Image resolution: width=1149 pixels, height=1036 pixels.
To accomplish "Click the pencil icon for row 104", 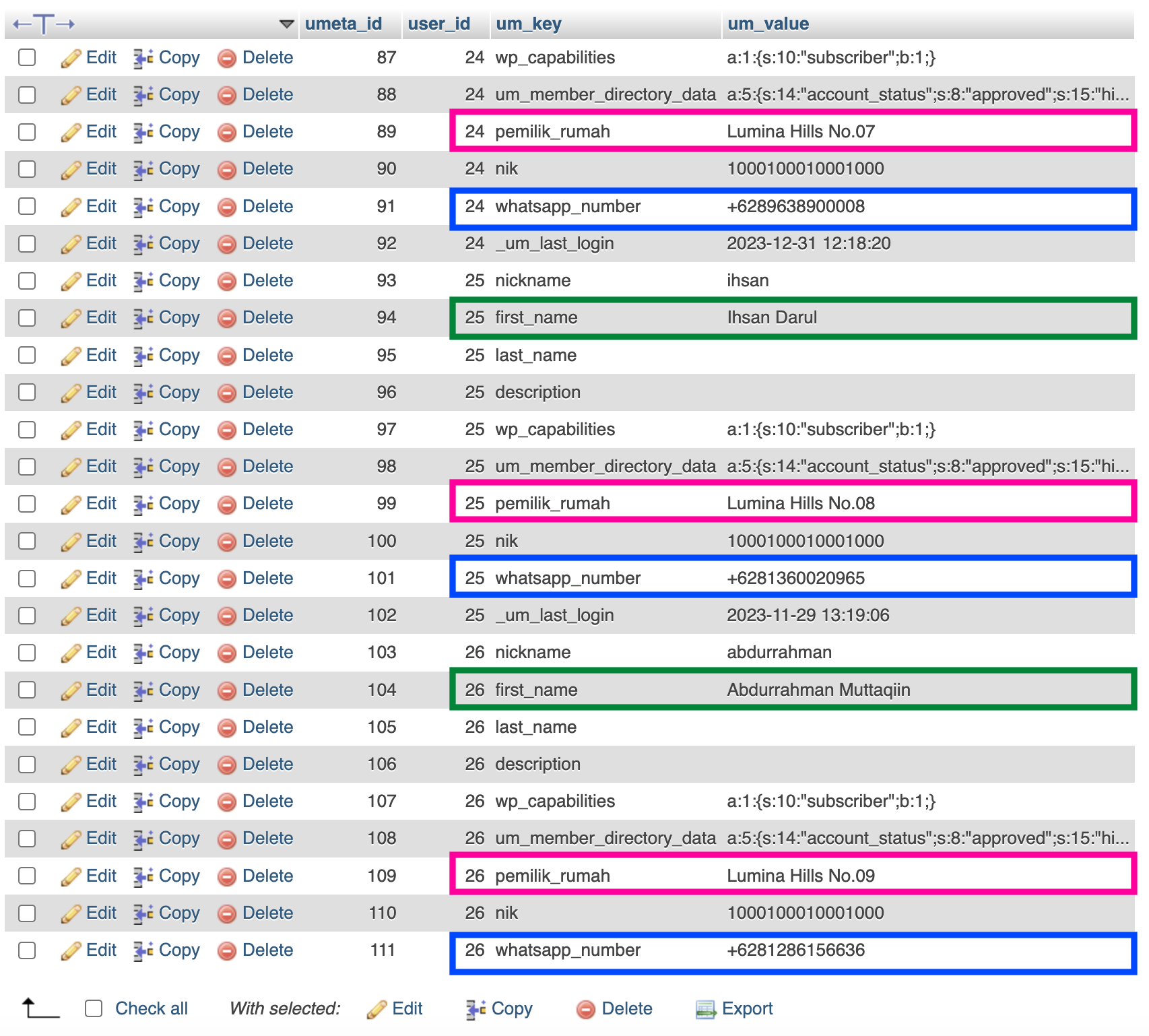I will tap(71, 691).
